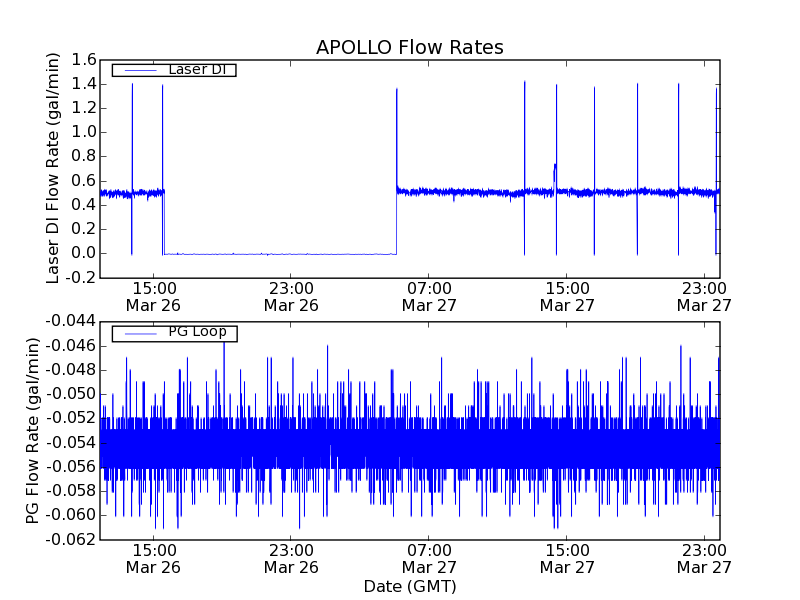Click "15:00 Mar 26" under the PG Loop plot
The image size is (800, 600).
(154, 559)
